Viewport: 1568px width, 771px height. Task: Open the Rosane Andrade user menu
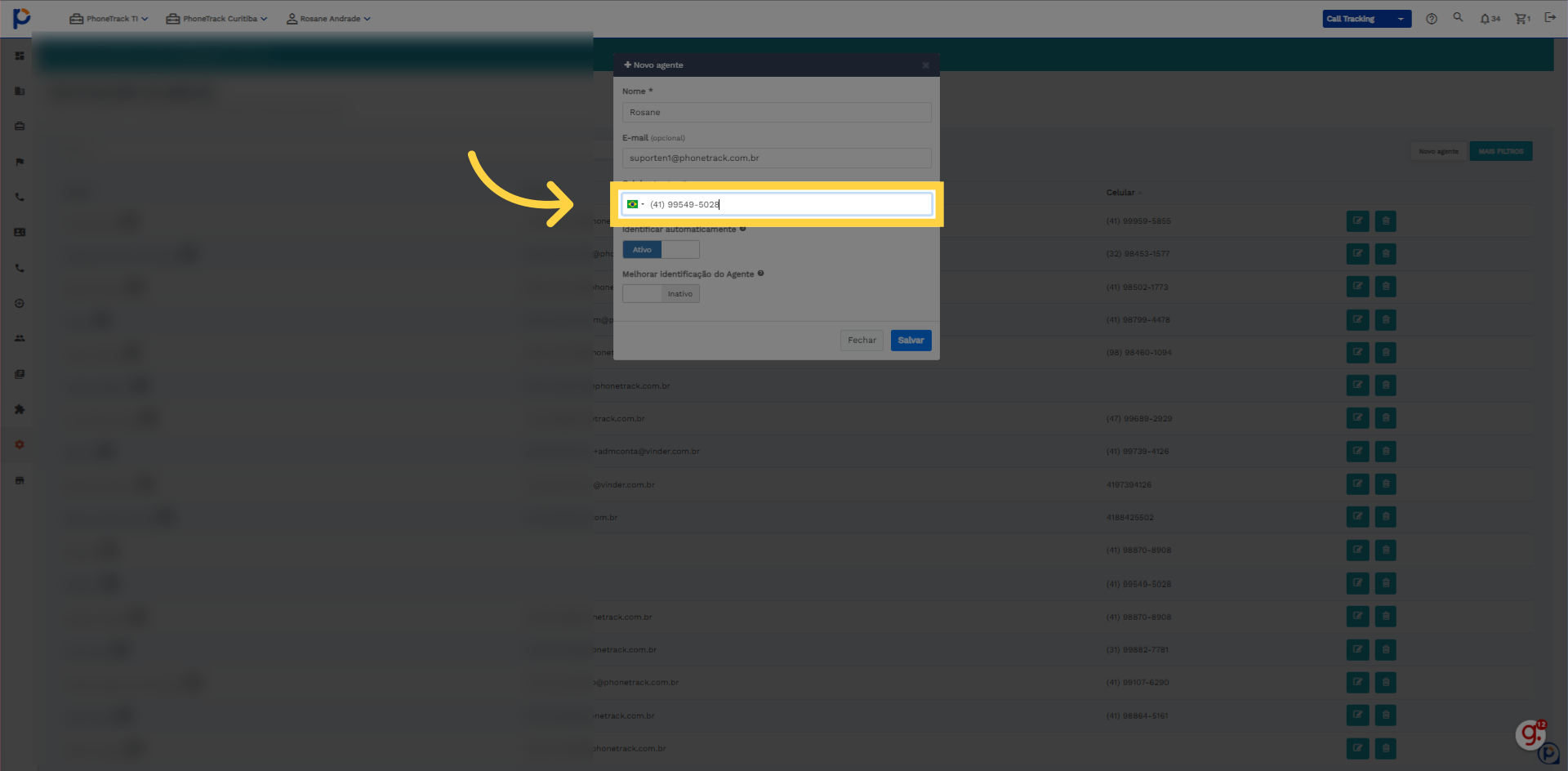point(328,19)
